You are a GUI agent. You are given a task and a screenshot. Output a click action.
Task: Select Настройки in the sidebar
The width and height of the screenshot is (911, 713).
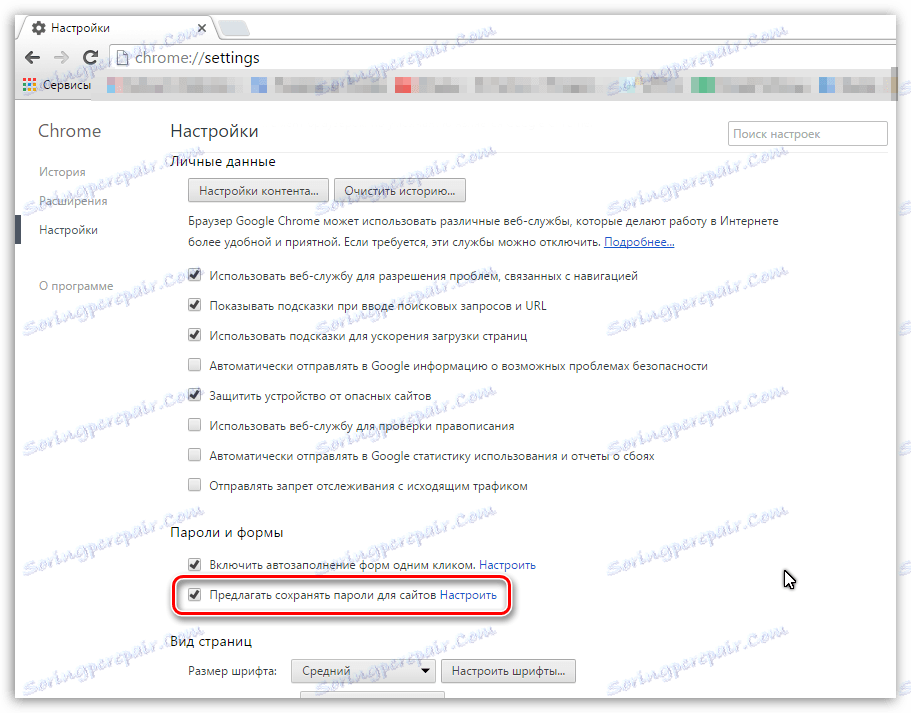pyautogui.click(x=69, y=230)
